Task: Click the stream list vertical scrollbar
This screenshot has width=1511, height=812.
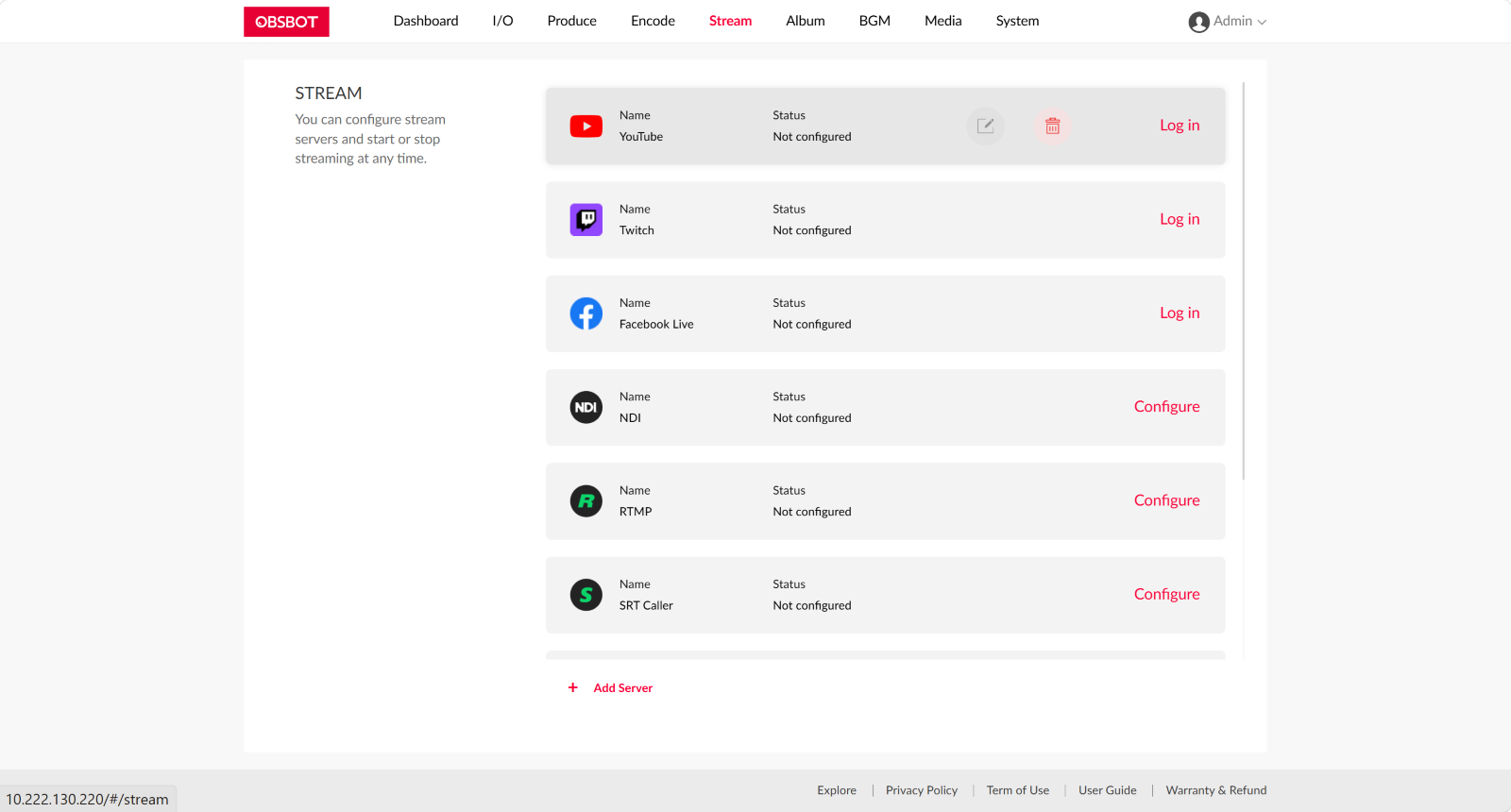Action: pyautogui.click(x=1244, y=281)
